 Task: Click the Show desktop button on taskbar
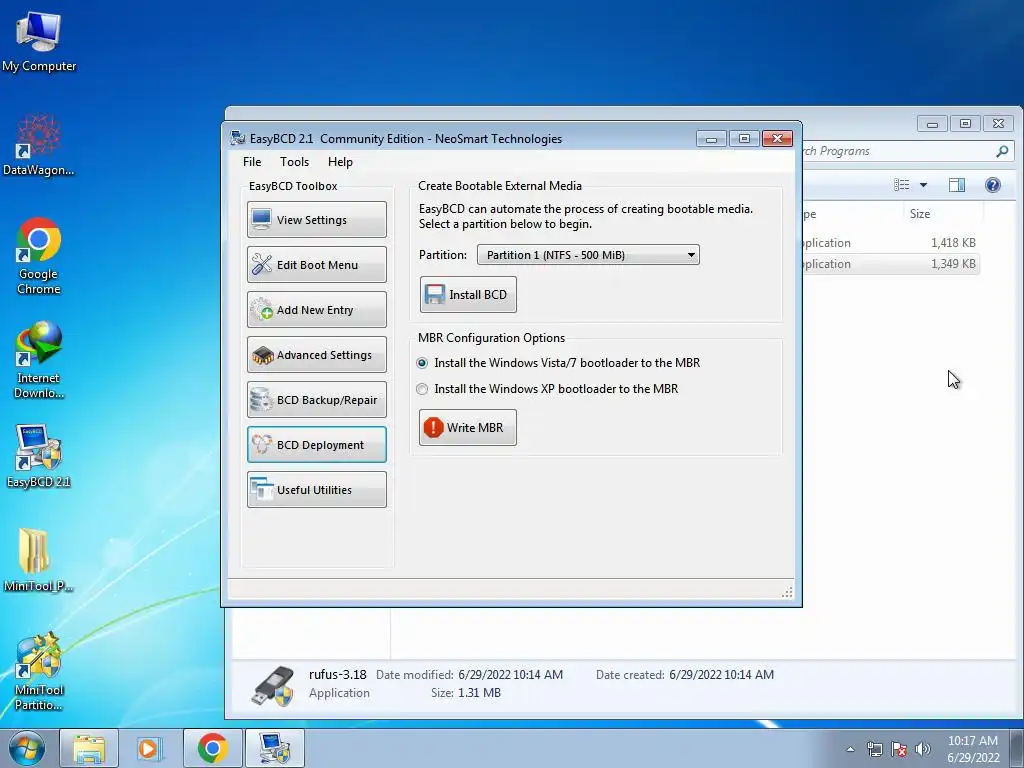pyautogui.click(x=1017, y=748)
